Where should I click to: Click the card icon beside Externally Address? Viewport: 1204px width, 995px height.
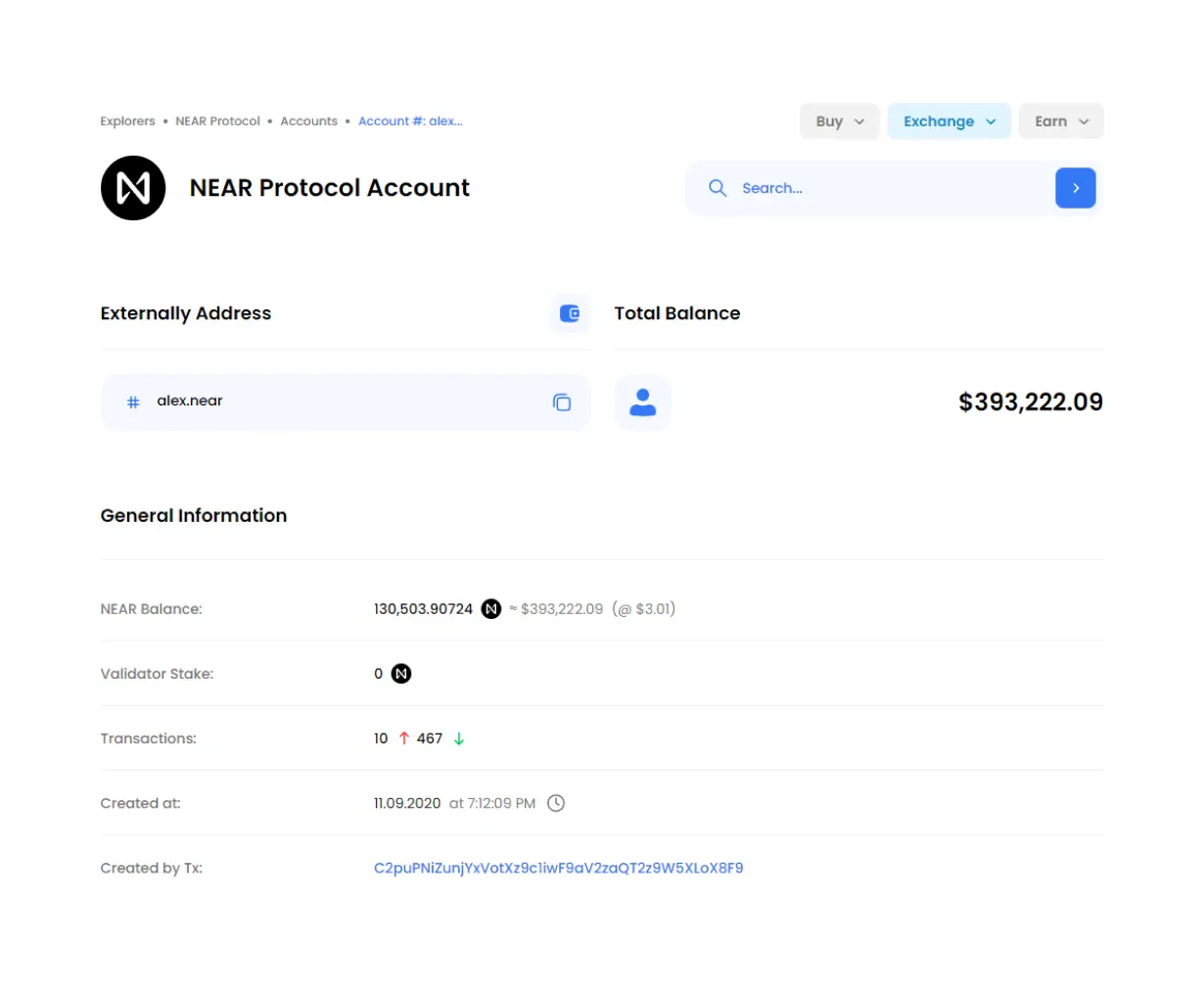point(570,313)
